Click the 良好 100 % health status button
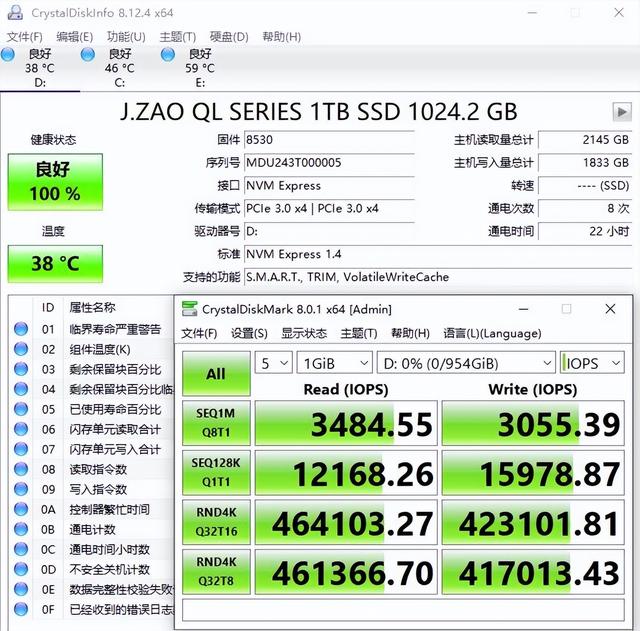The height and width of the screenshot is (631, 640). click(x=55, y=182)
